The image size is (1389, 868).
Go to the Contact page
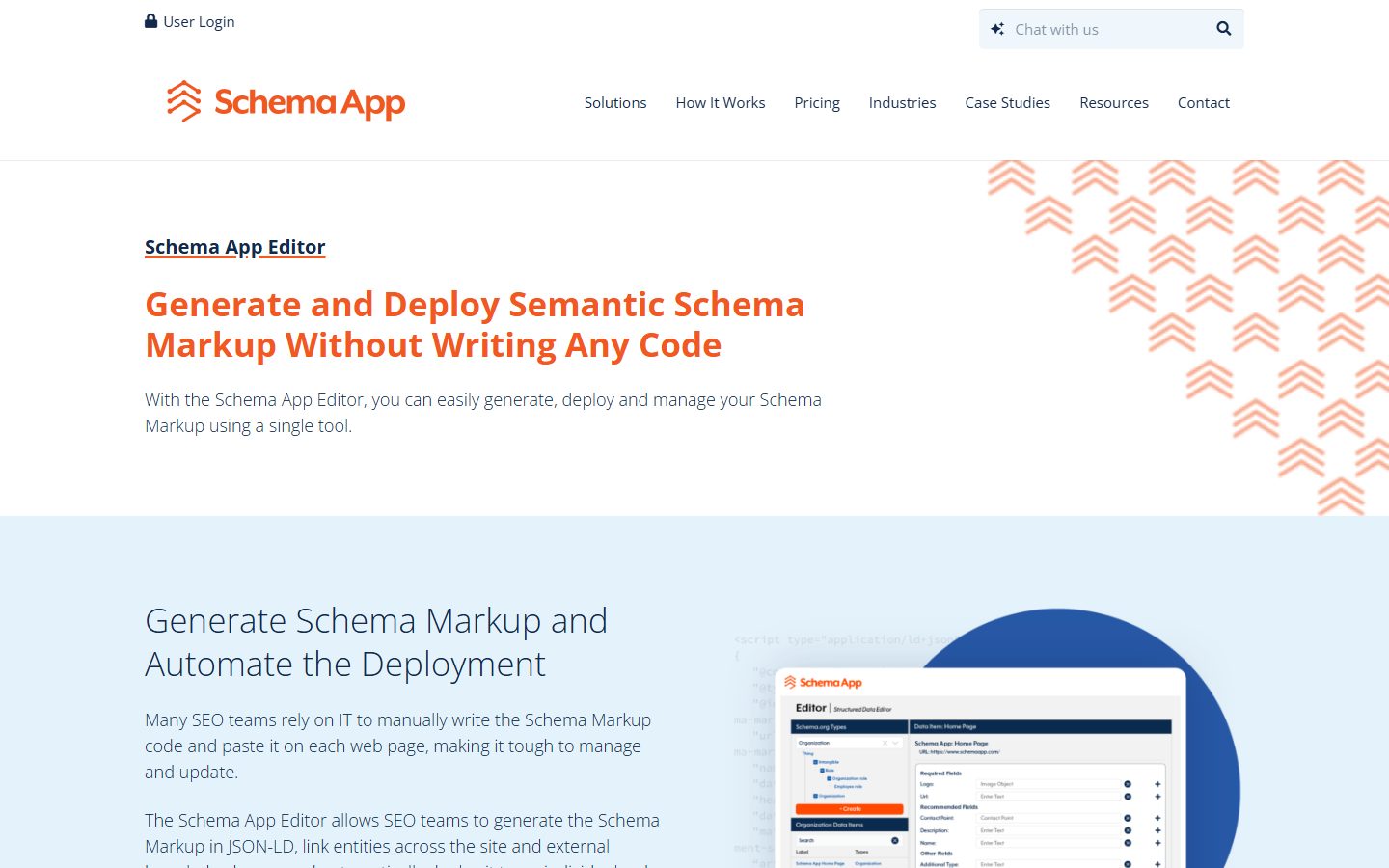pyautogui.click(x=1204, y=102)
